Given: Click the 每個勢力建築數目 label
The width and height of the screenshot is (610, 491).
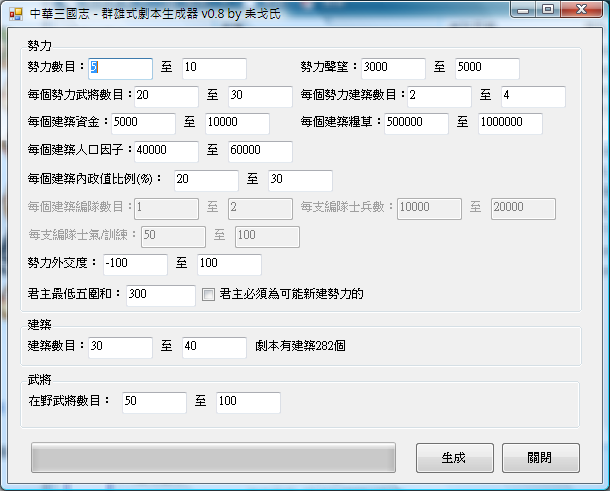Looking at the screenshot, I should tap(353, 95).
